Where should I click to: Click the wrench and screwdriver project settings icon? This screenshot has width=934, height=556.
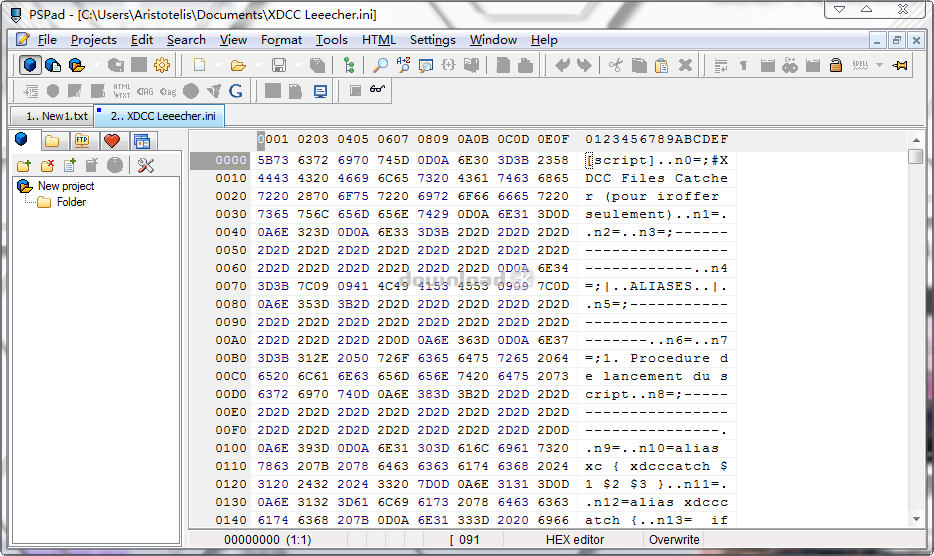pos(145,166)
